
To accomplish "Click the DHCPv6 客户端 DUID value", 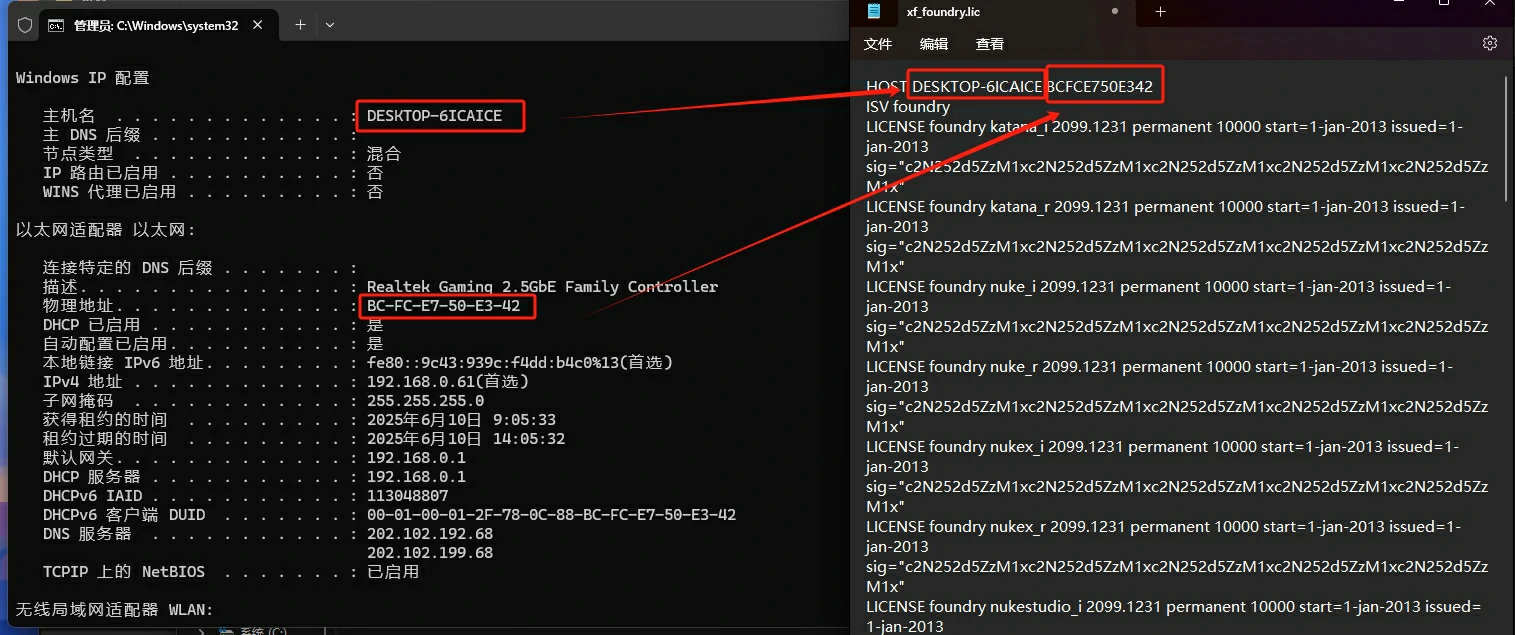I will click(551, 515).
